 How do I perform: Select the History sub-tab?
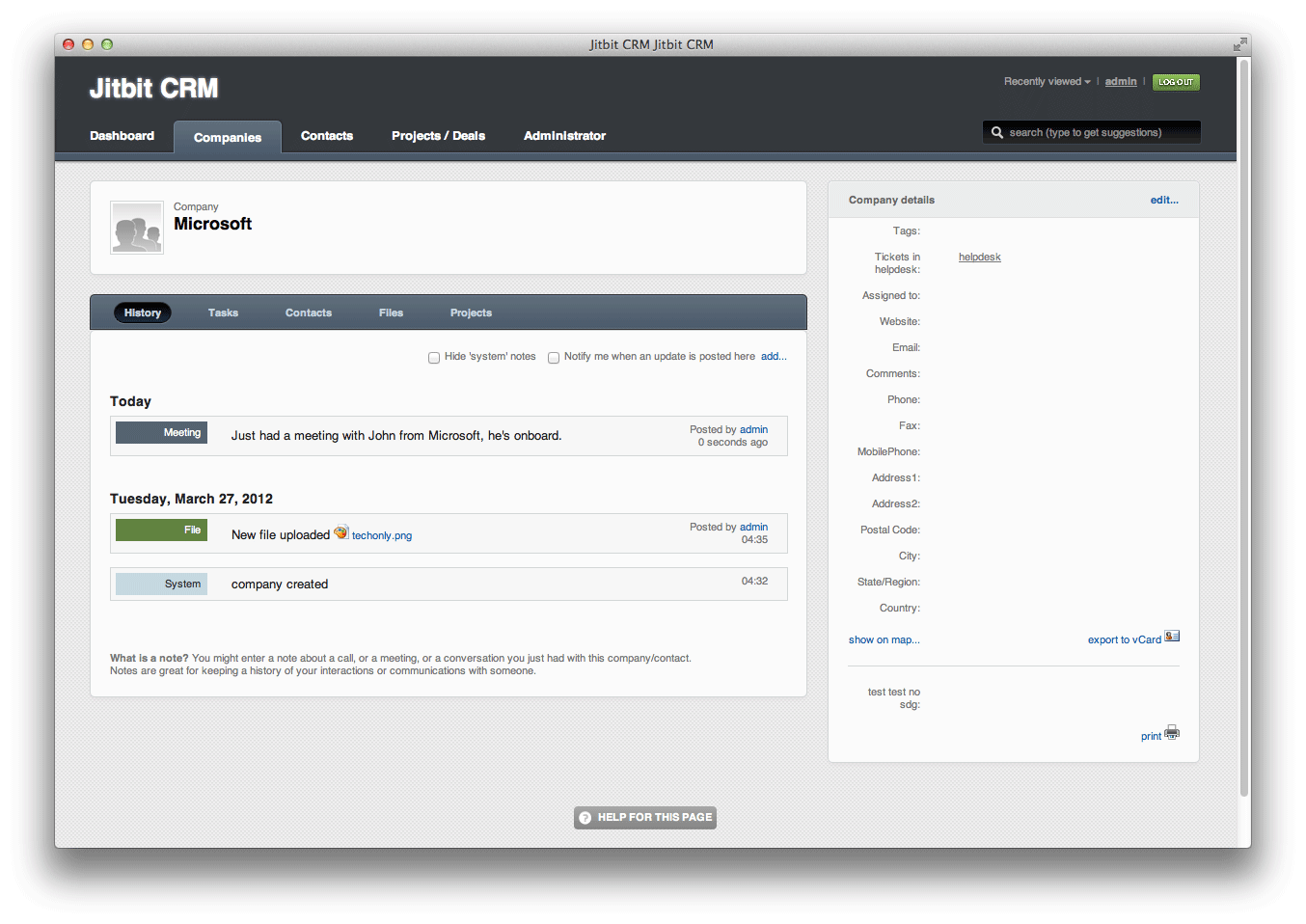(x=143, y=313)
